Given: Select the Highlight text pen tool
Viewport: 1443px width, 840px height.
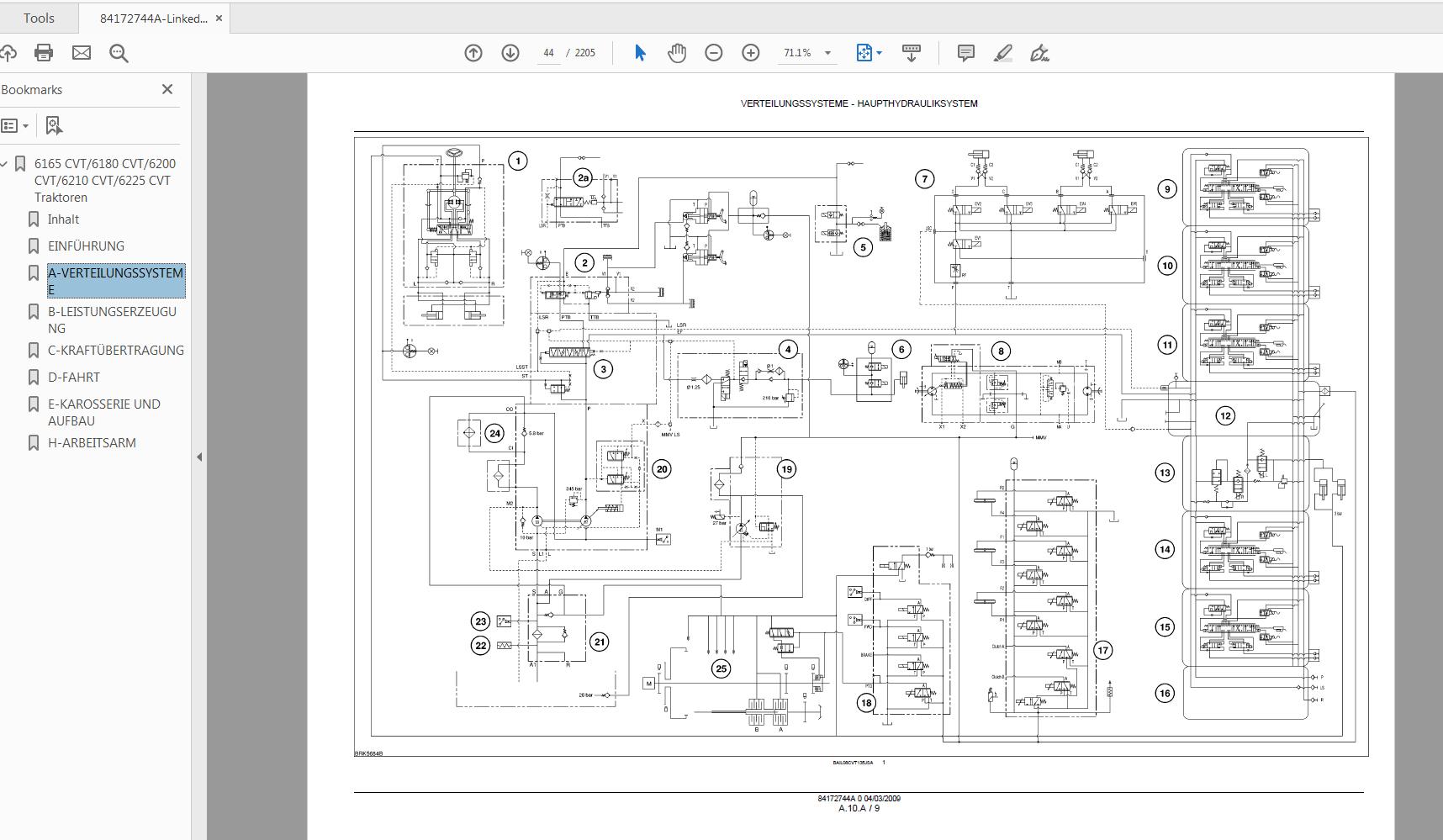Looking at the screenshot, I should point(1002,53).
